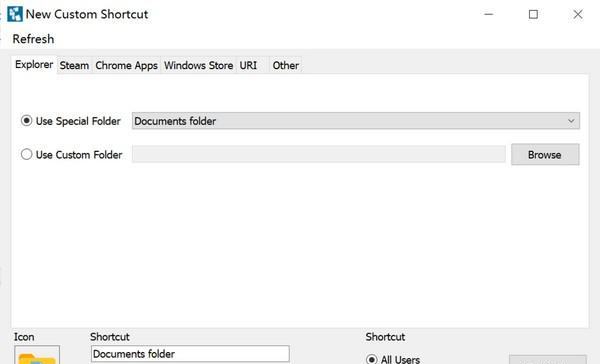
Task: Select the Use Custom Folder radio button
Action: click(26, 154)
